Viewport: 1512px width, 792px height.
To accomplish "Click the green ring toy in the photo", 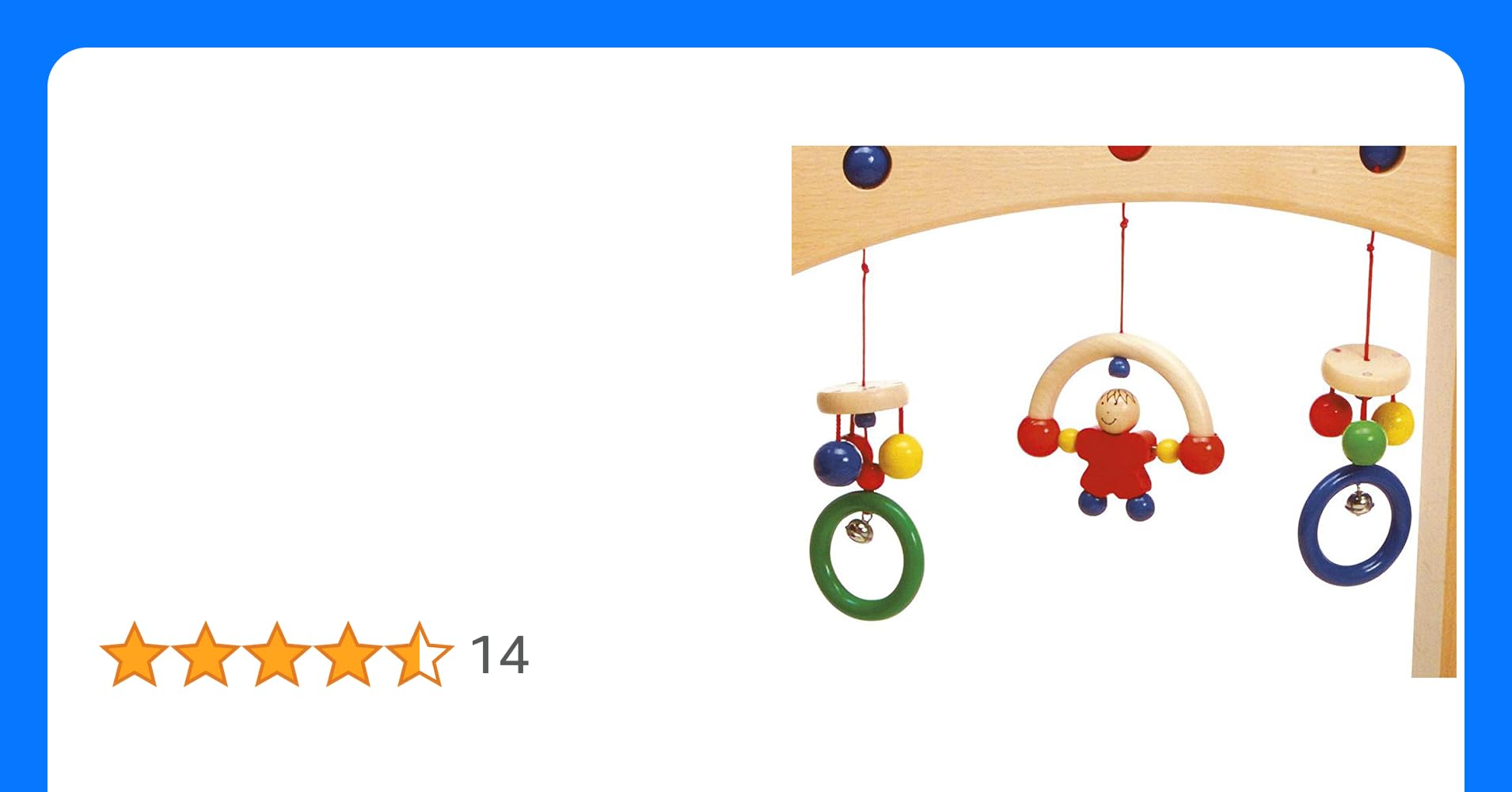I will (867, 555).
